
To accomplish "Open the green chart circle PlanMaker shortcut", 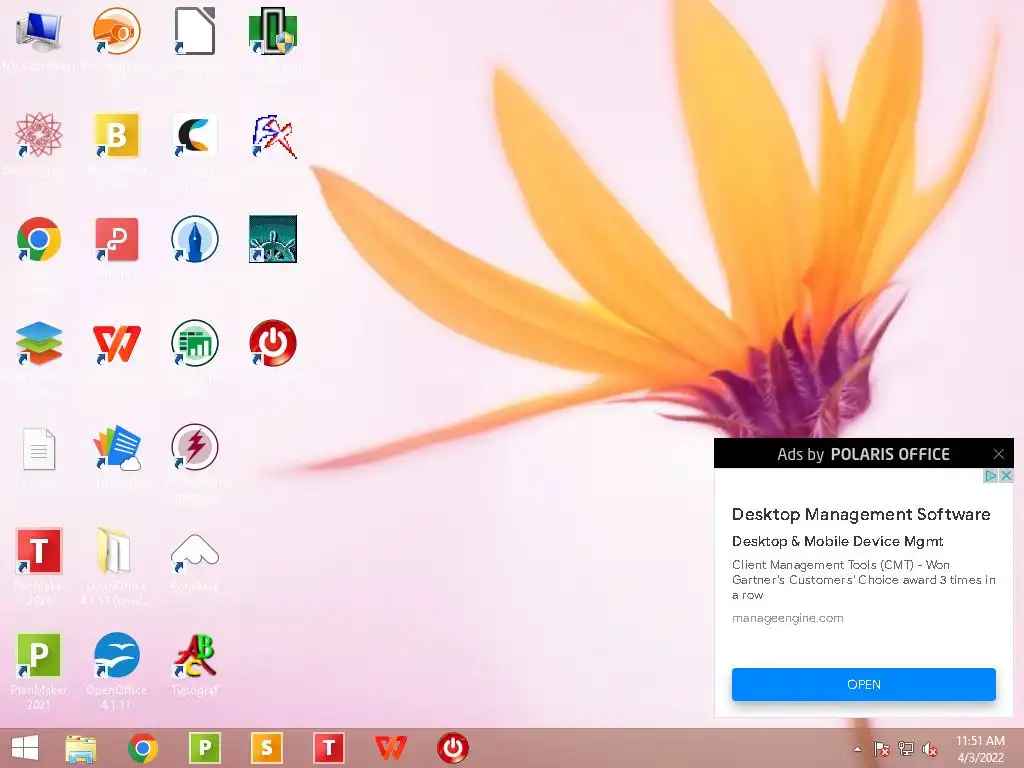I will (x=195, y=343).
